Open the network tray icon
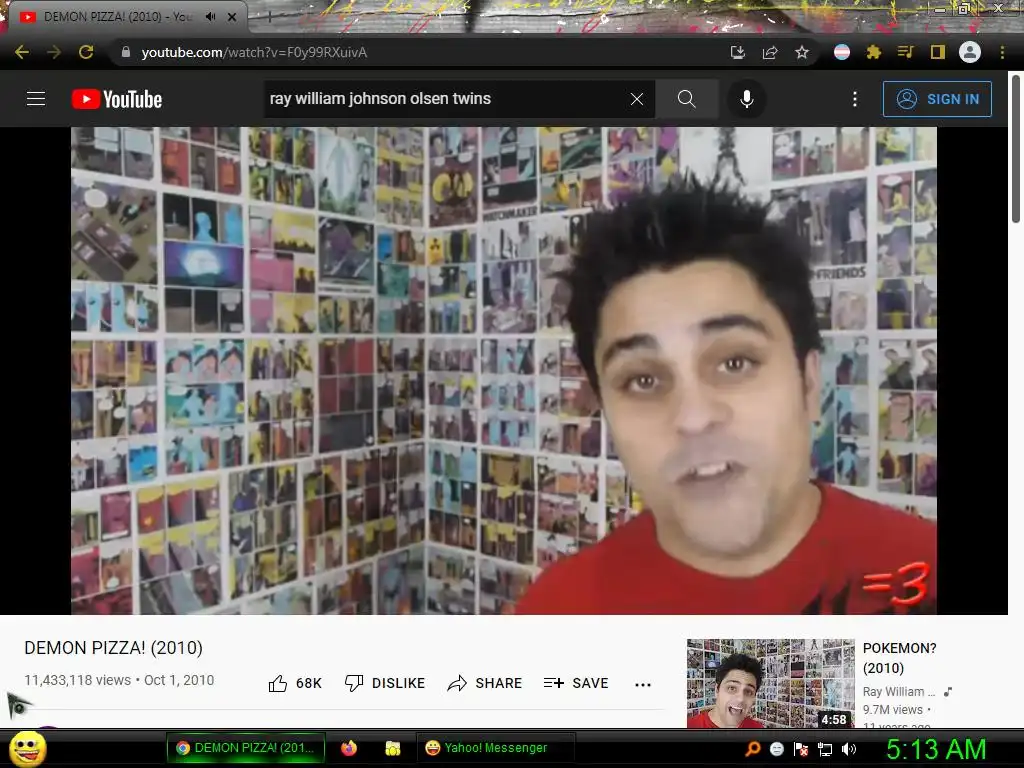The image size is (1024, 768). 825,749
